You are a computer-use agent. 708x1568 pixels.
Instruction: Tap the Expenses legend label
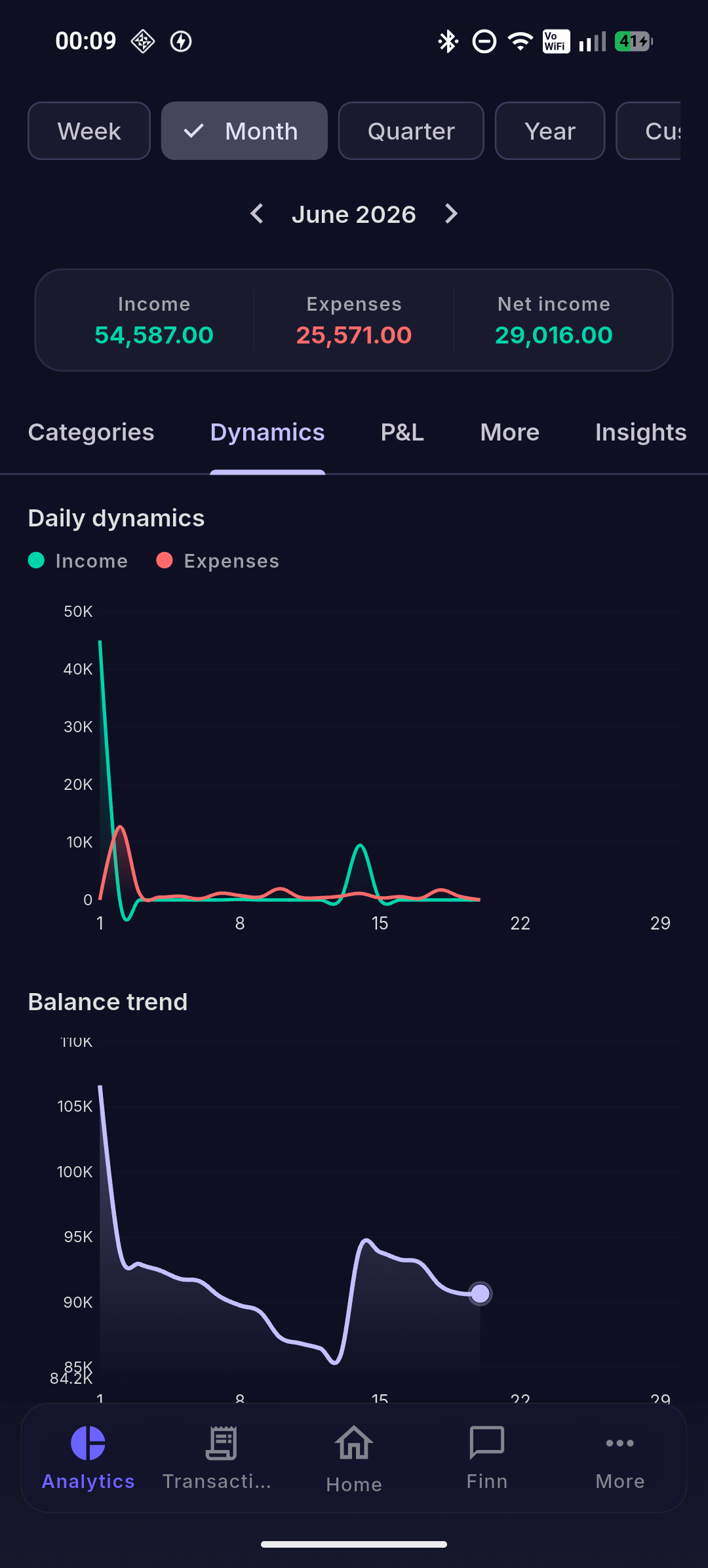click(232, 561)
